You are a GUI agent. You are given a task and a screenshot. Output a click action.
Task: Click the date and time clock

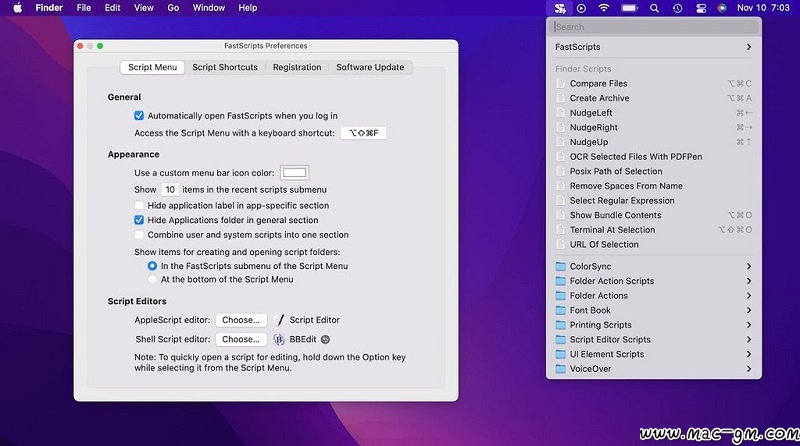763,8
